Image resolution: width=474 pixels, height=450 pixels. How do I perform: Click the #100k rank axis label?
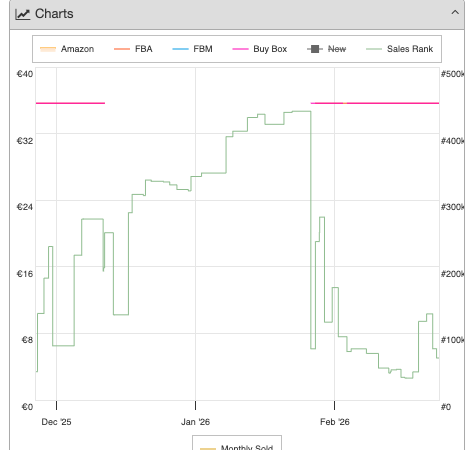click(x=452, y=340)
